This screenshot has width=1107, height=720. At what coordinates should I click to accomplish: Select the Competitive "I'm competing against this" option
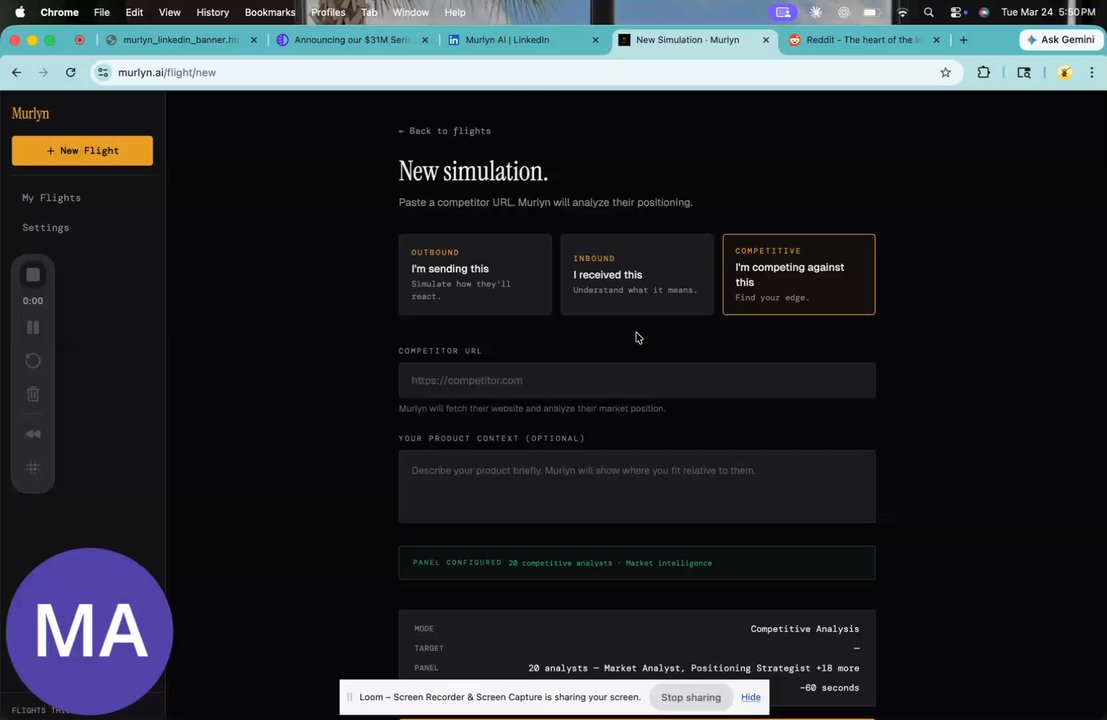pos(798,275)
